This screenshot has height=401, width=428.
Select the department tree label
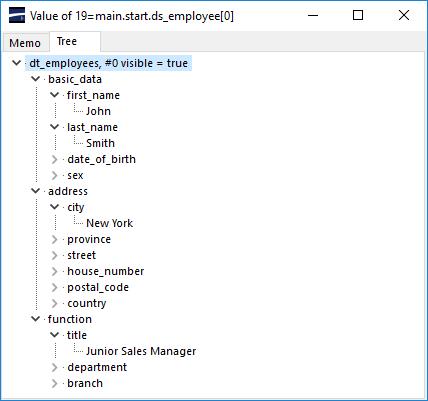coord(97,367)
